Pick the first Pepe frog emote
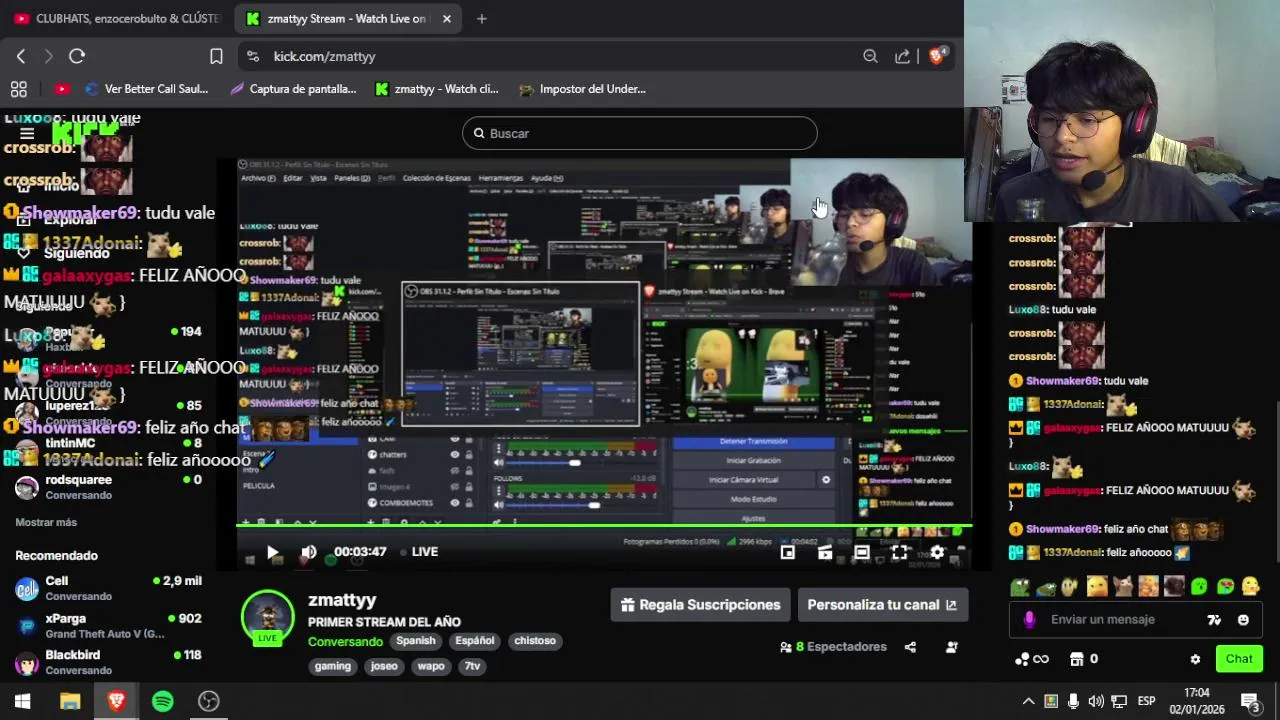Image resolution: width=1280 pixels, height=720 pixels. click(x=1019, y=587)
